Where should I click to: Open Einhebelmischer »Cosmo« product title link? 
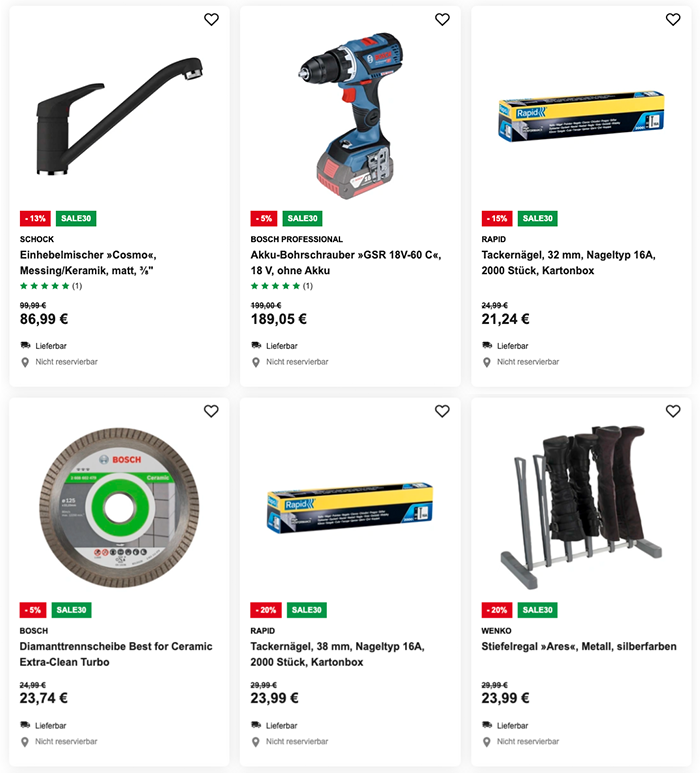point(88,262)
